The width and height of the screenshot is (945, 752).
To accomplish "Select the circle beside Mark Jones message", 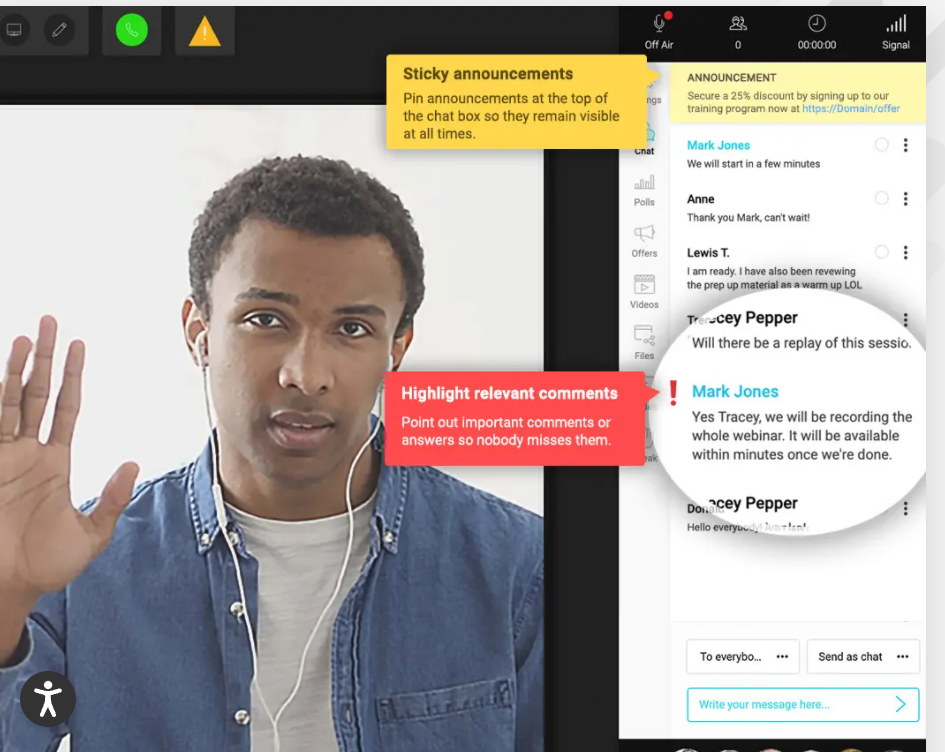I will [x=881, y=145].
